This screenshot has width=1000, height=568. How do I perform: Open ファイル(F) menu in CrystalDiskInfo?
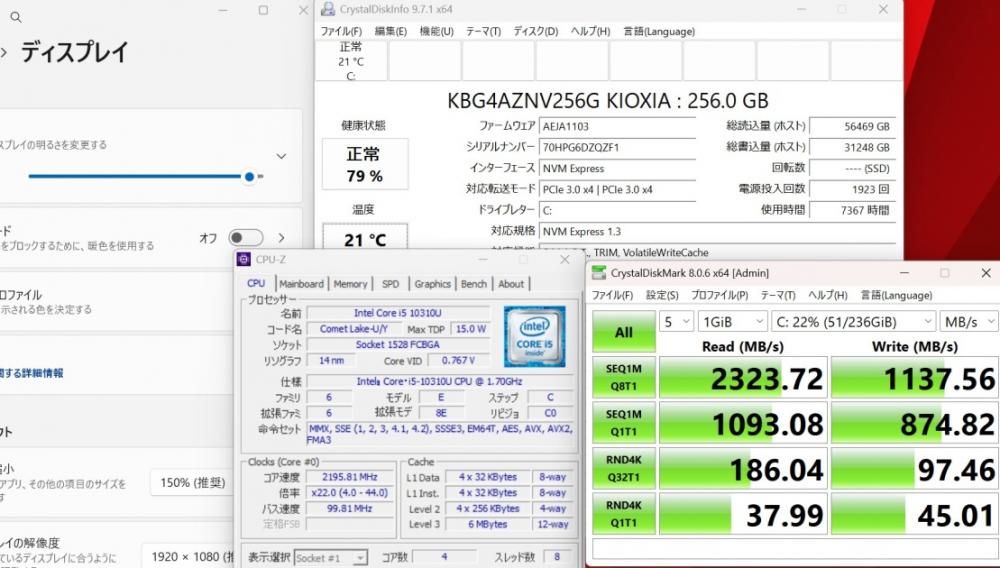click(x=341, y=31)
